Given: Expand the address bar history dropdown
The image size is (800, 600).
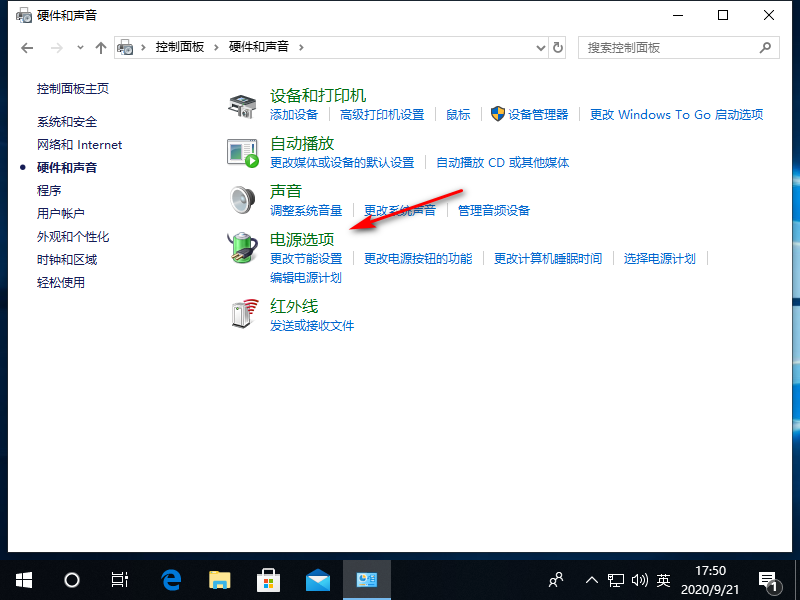Looking at the screenshot, I should 539,47.
